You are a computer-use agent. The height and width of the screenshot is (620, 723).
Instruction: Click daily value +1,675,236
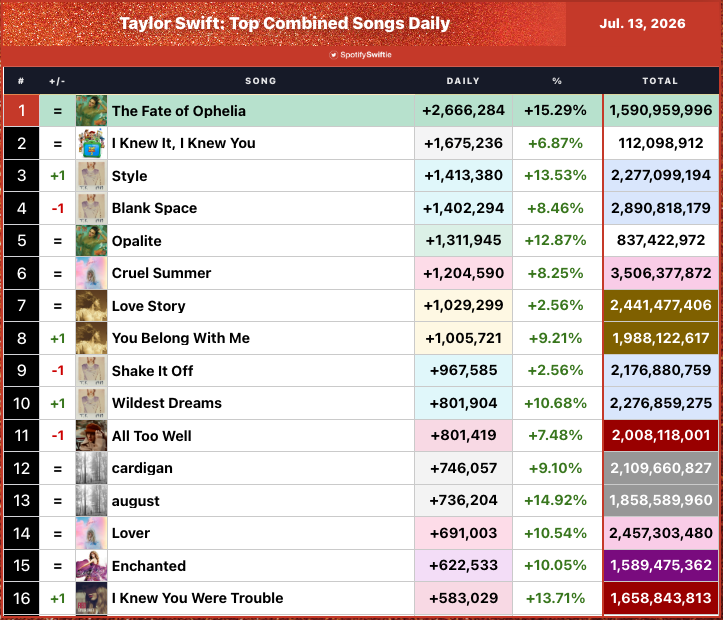click(463, 143)
